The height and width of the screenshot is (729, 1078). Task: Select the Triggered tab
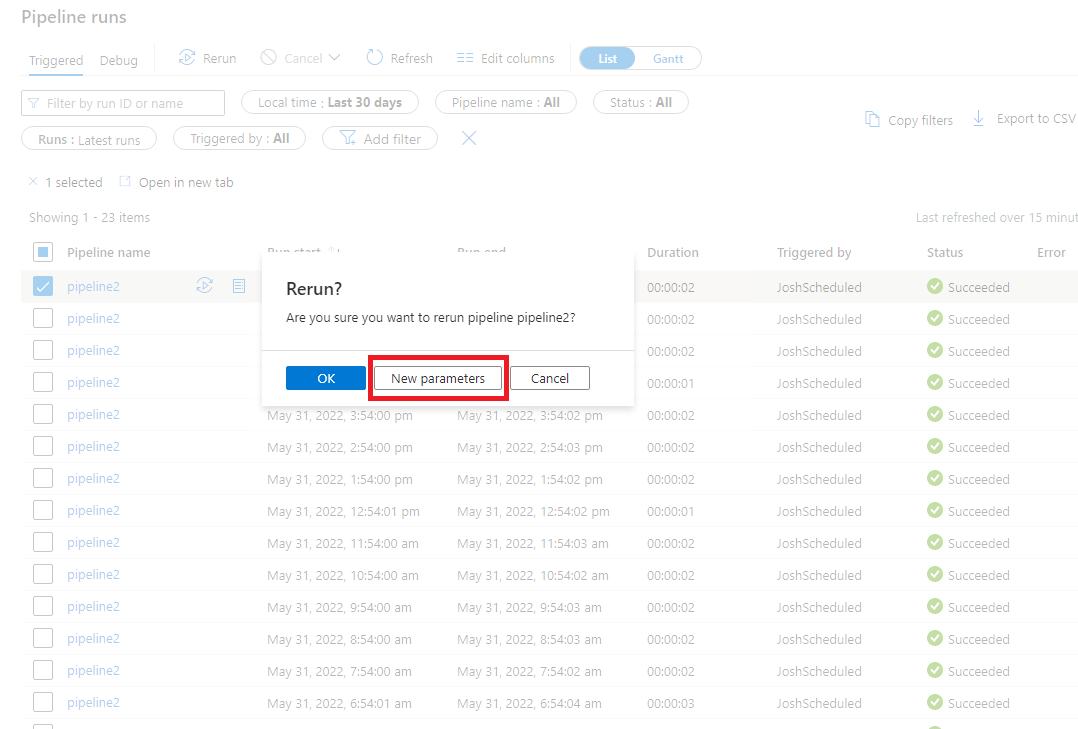click(55, 60)
